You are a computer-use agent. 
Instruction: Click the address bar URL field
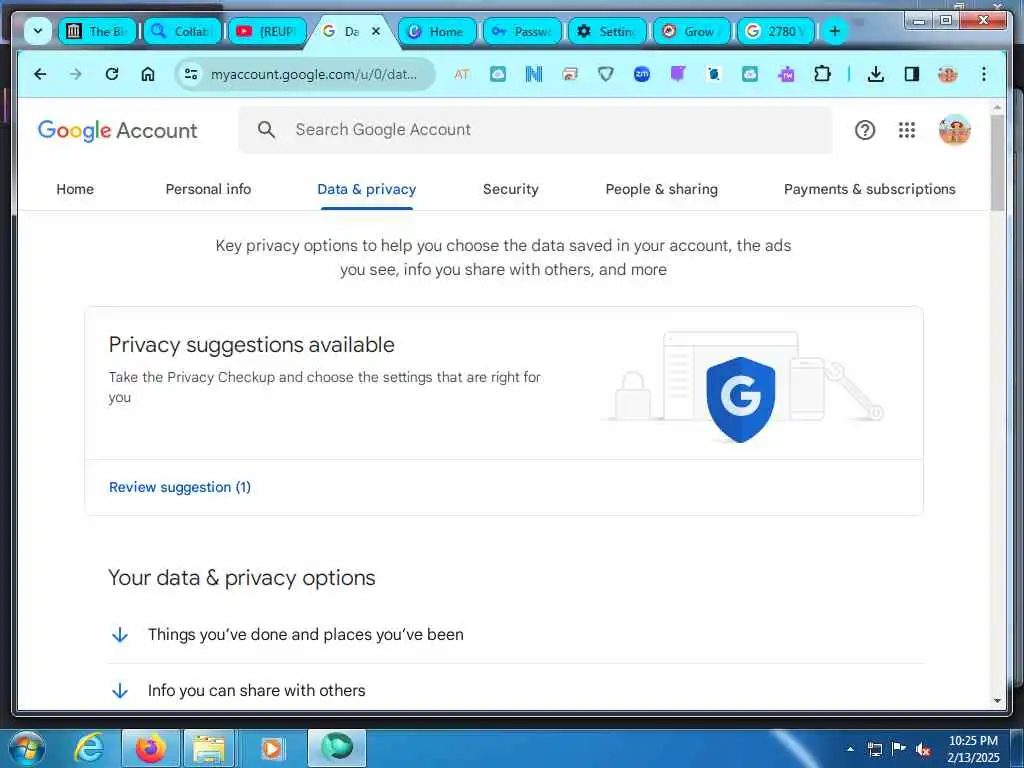[x=313, y=74]
